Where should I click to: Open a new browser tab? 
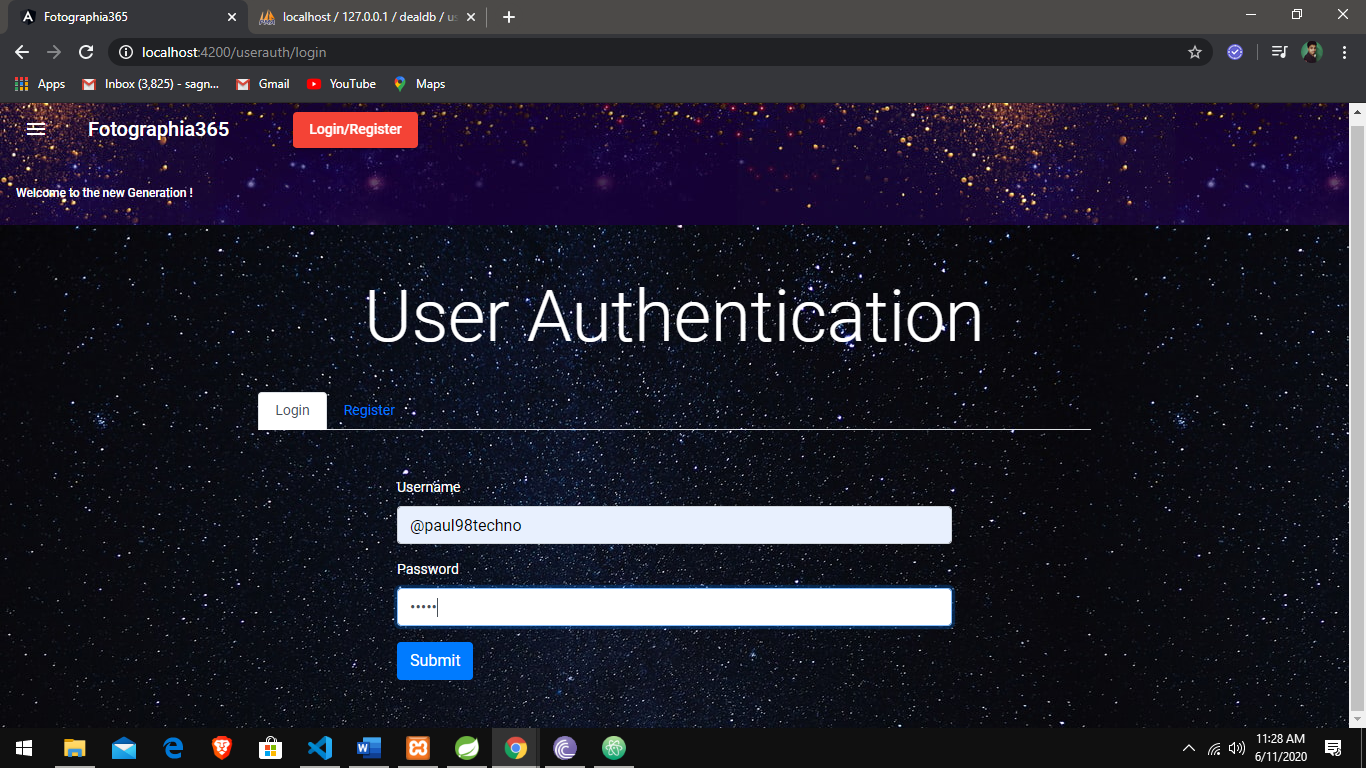point(509,17)
